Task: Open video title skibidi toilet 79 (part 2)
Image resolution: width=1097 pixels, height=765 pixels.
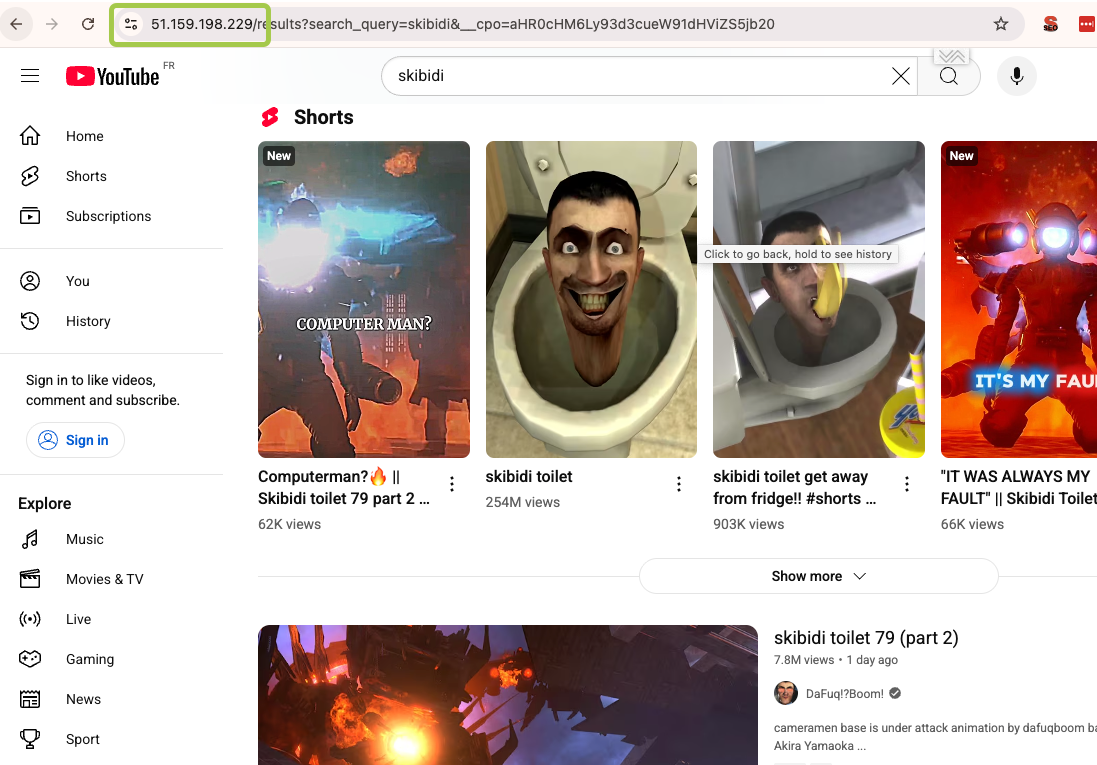Action: point(866,638)
